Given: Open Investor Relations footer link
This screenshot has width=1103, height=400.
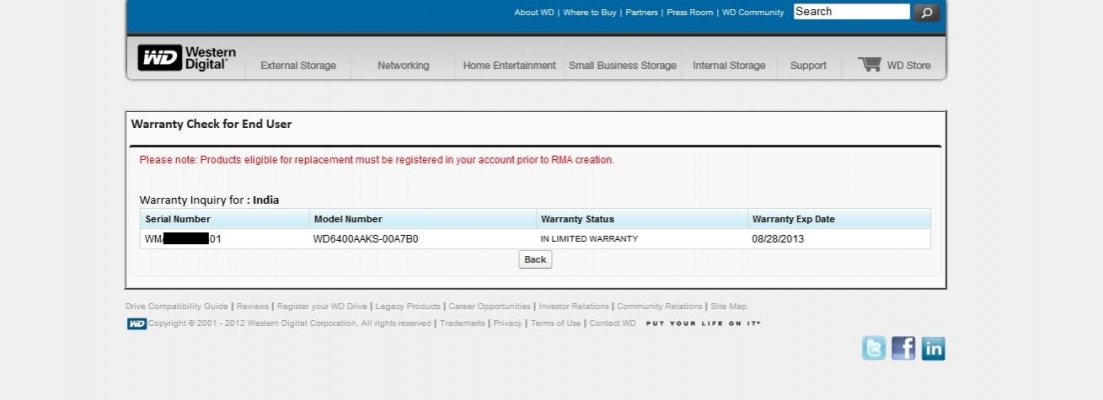Looking at the screenshot, I should [x=574, y=307].
